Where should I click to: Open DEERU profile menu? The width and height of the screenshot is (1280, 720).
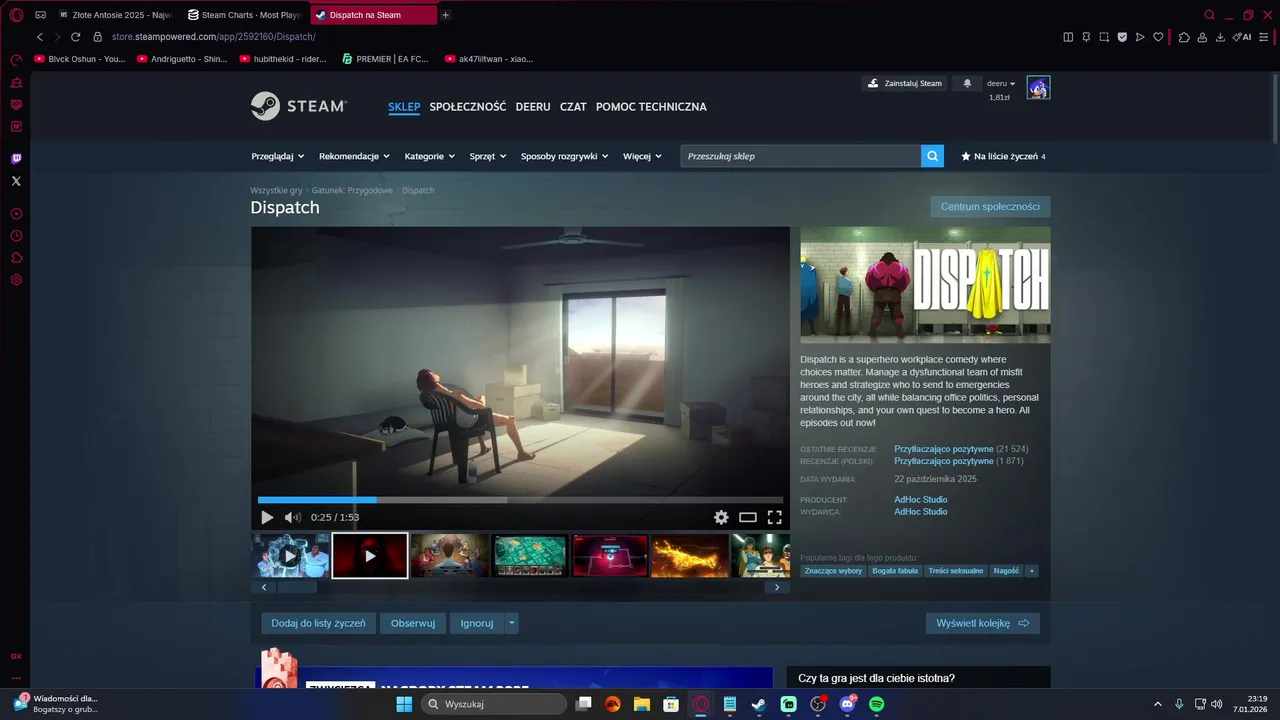pos(533,106)
